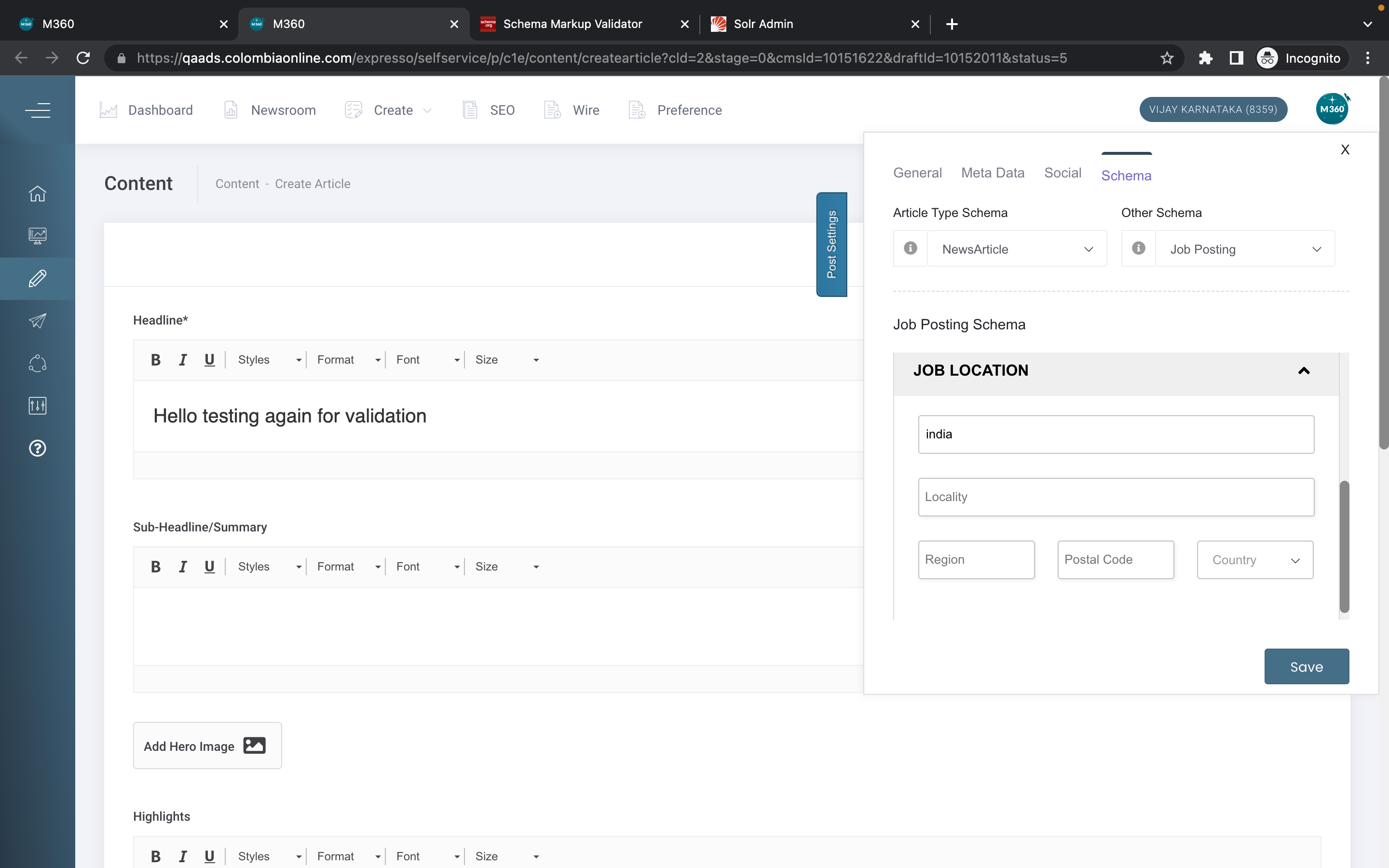1389x868 pixels.
Task: Collapse the JOB LOCATION section
Action: click(x=1304, y=371)
